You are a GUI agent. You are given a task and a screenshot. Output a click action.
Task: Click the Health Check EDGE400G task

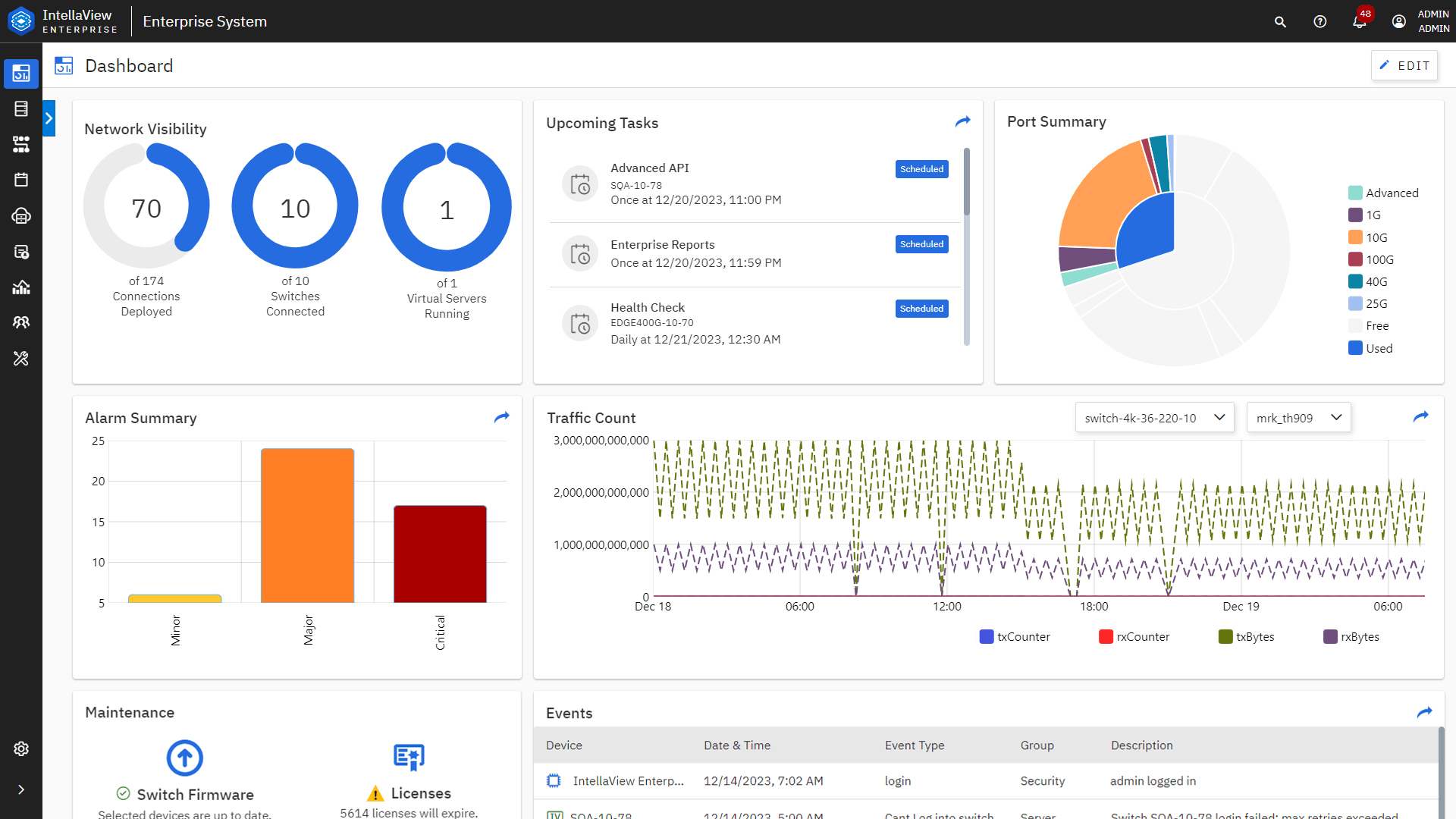point(756,324)
